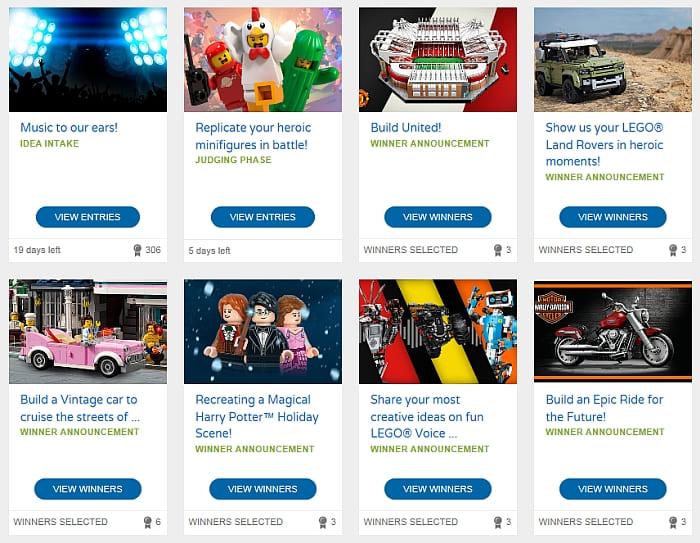Open 'Build an Epic Ride for the Future!' link
700x543 pixels.
(604, 408)
